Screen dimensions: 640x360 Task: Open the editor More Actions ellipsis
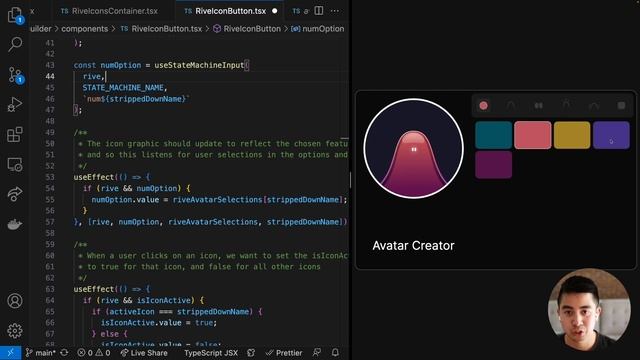(335, 11)
